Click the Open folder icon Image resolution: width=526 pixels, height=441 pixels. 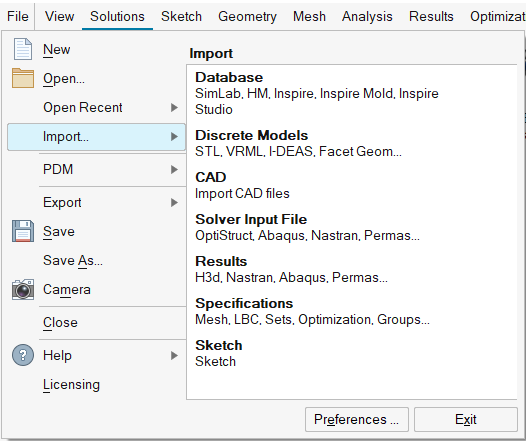coord(23,78)
